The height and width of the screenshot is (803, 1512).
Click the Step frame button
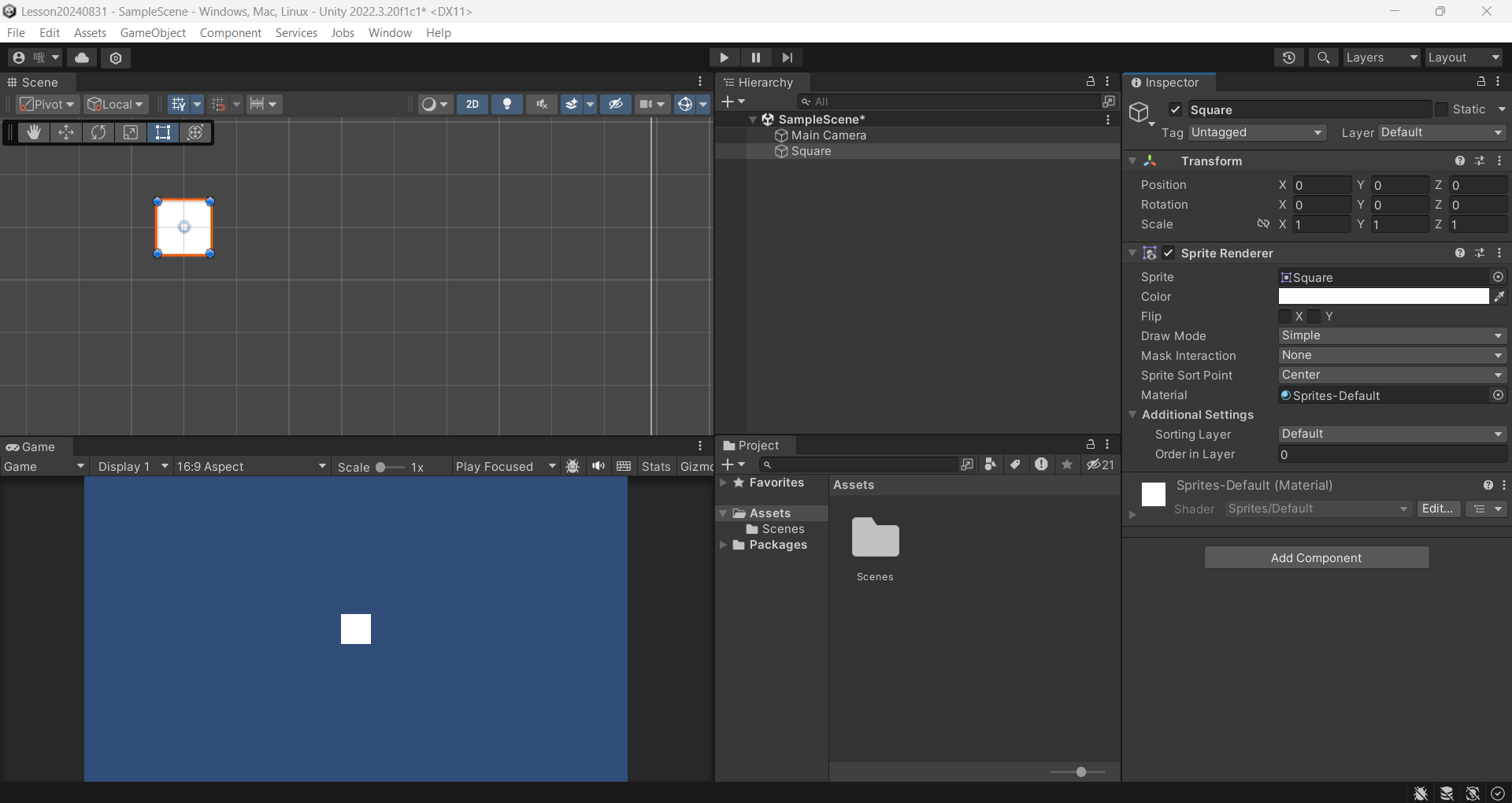[787, 57]
